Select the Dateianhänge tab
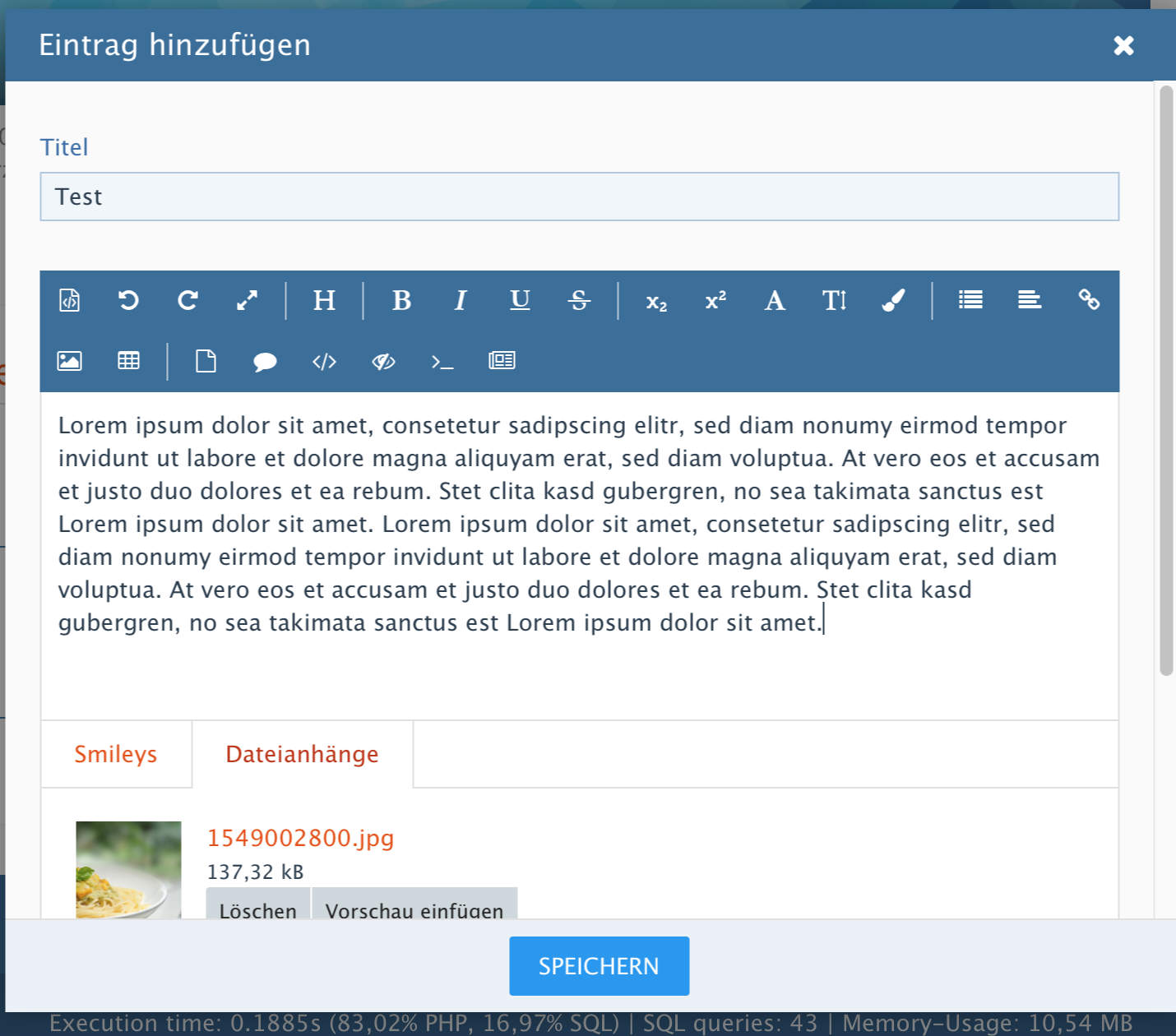 point(302,754)
